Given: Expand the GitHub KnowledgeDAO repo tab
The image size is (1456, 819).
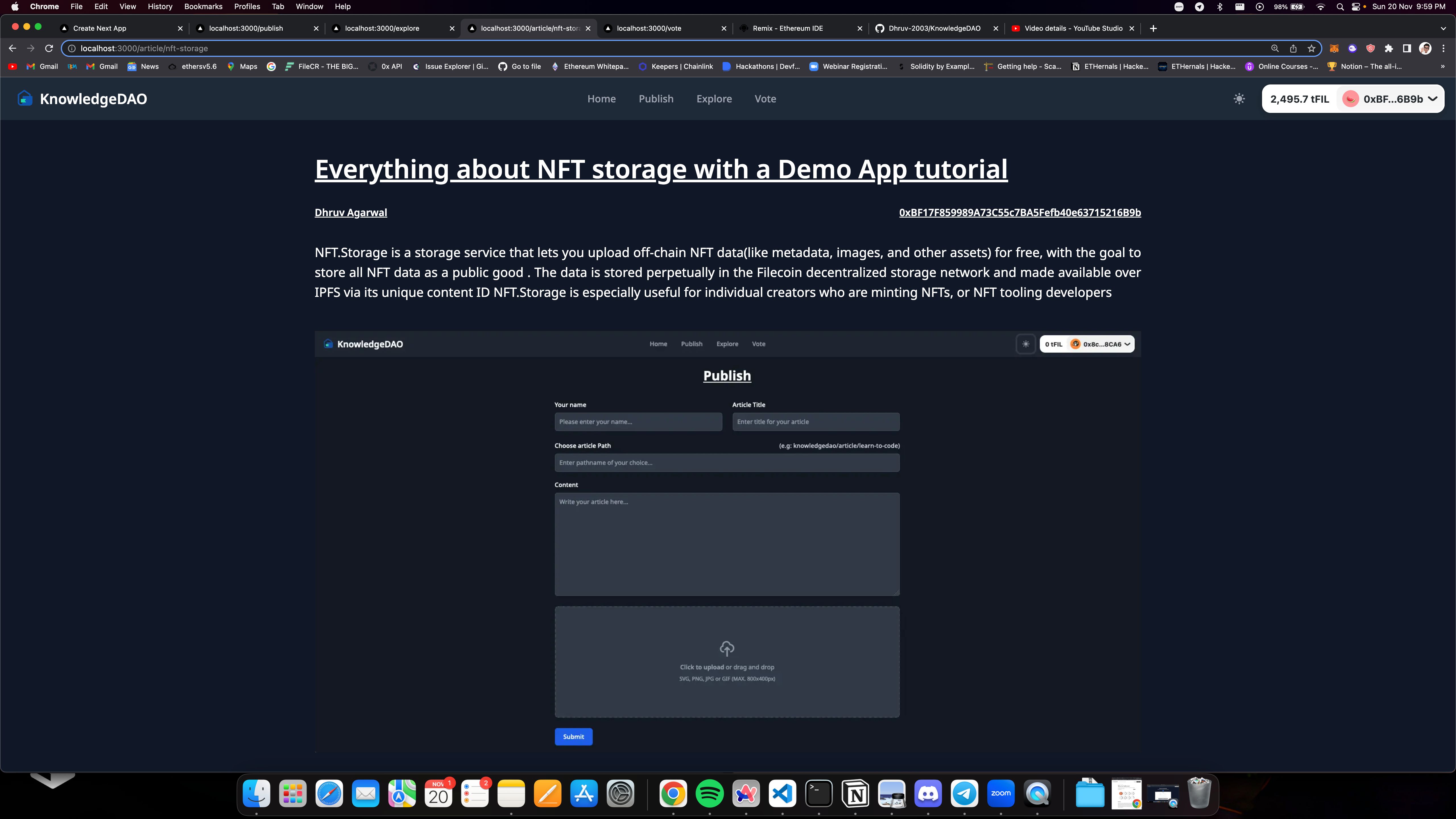Looking at the screenshot, I should click(930, 28).
